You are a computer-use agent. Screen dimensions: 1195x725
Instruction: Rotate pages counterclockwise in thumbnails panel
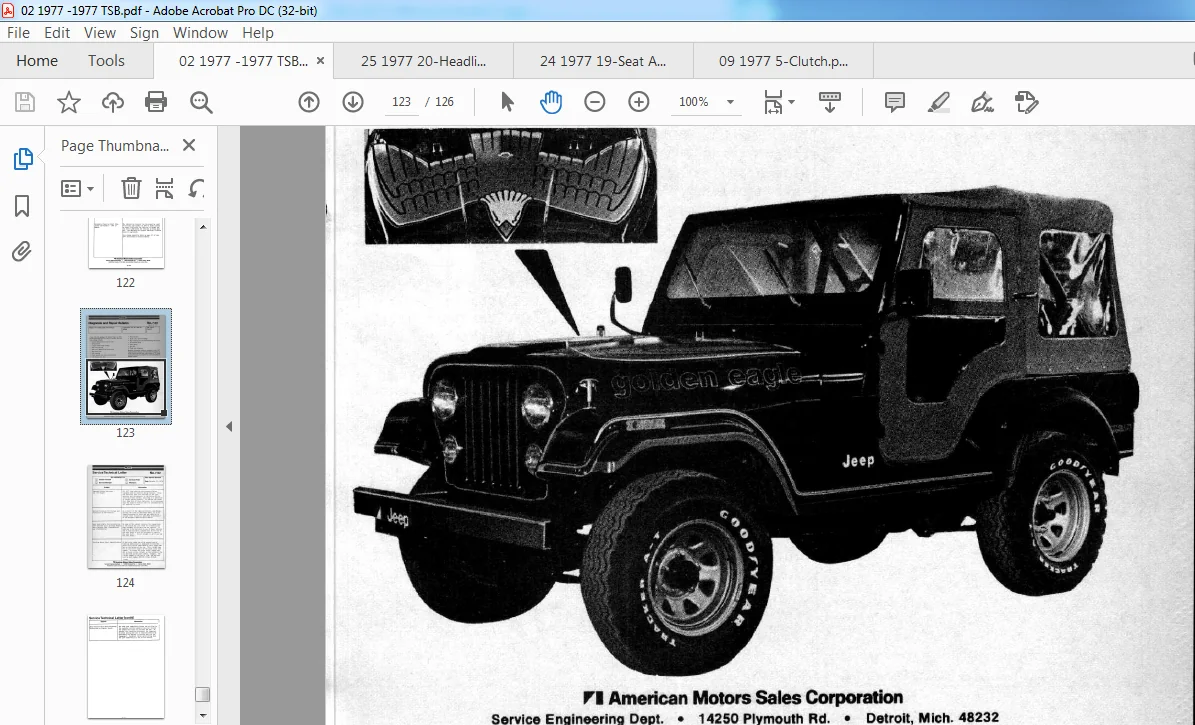click(x=196, y=188)
